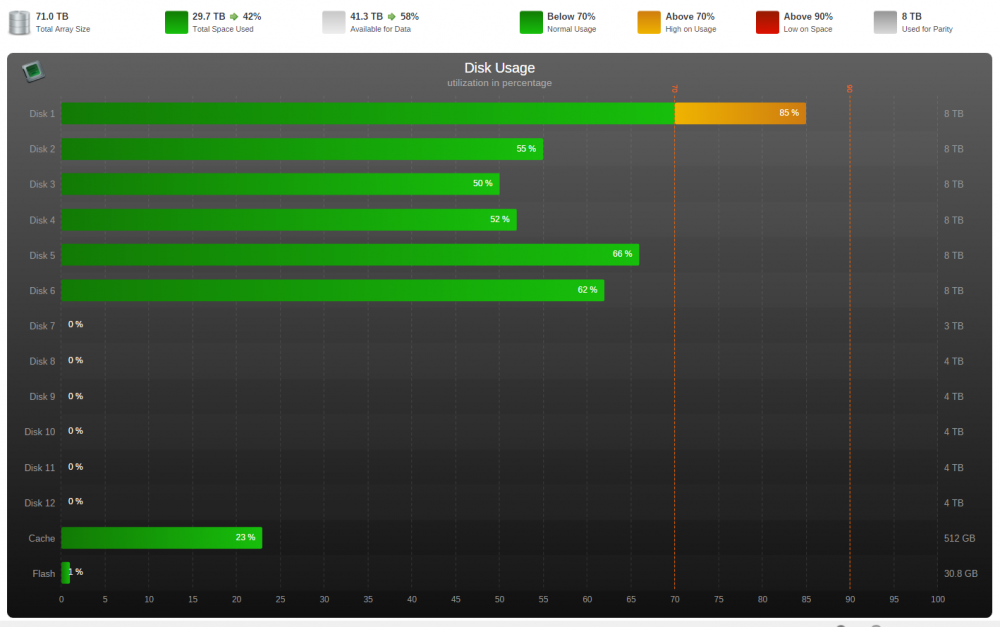Click the 71.0 TB Total Array Size text

(x=62, y=22)
